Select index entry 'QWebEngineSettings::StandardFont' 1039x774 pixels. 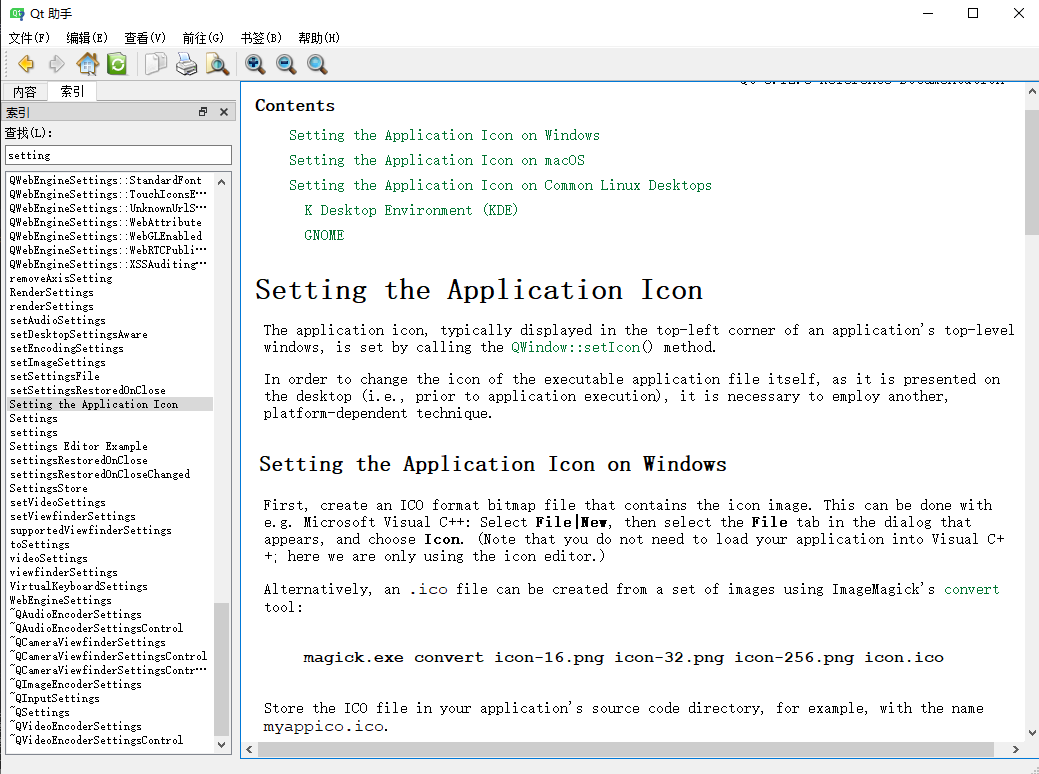110,180
